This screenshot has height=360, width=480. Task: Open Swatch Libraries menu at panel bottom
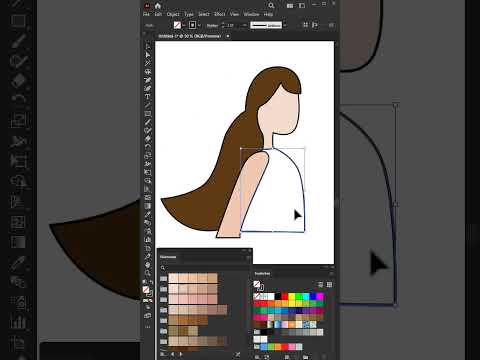click(163, 354)
